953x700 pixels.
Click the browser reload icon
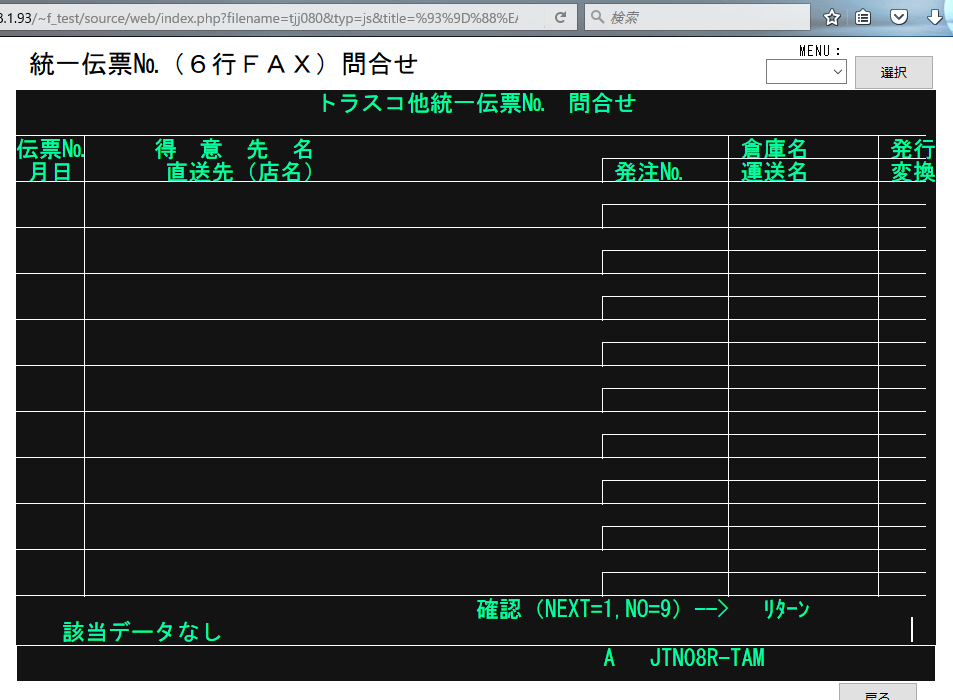560,17
